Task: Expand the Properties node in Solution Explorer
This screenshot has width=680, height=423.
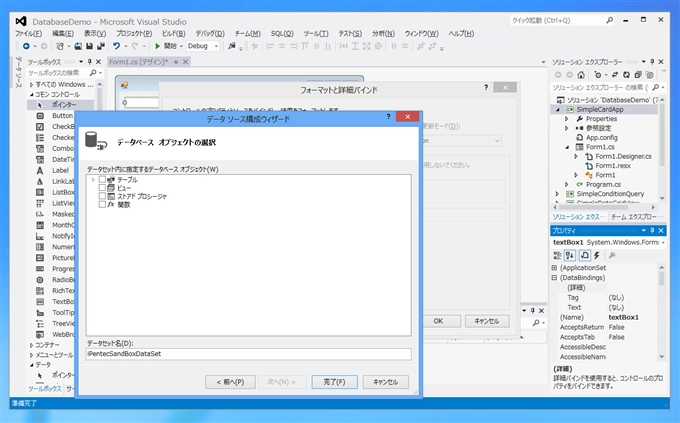Action: [x=566, y=118]
